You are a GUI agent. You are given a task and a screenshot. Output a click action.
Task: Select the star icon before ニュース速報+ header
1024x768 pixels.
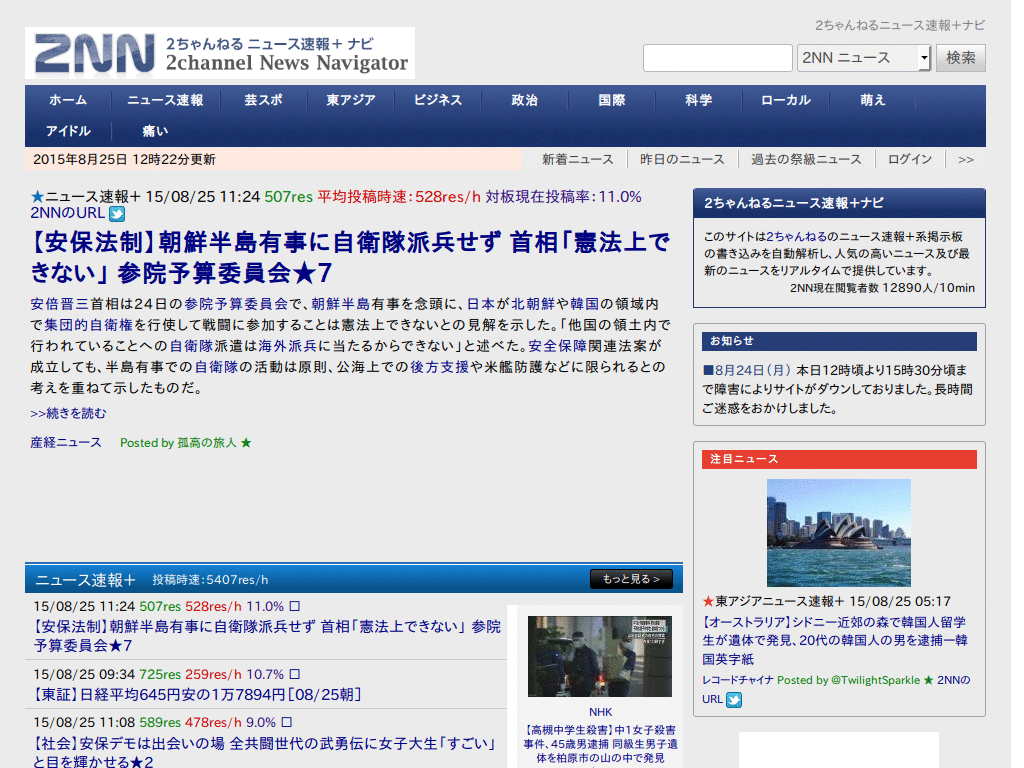(38, 195)
